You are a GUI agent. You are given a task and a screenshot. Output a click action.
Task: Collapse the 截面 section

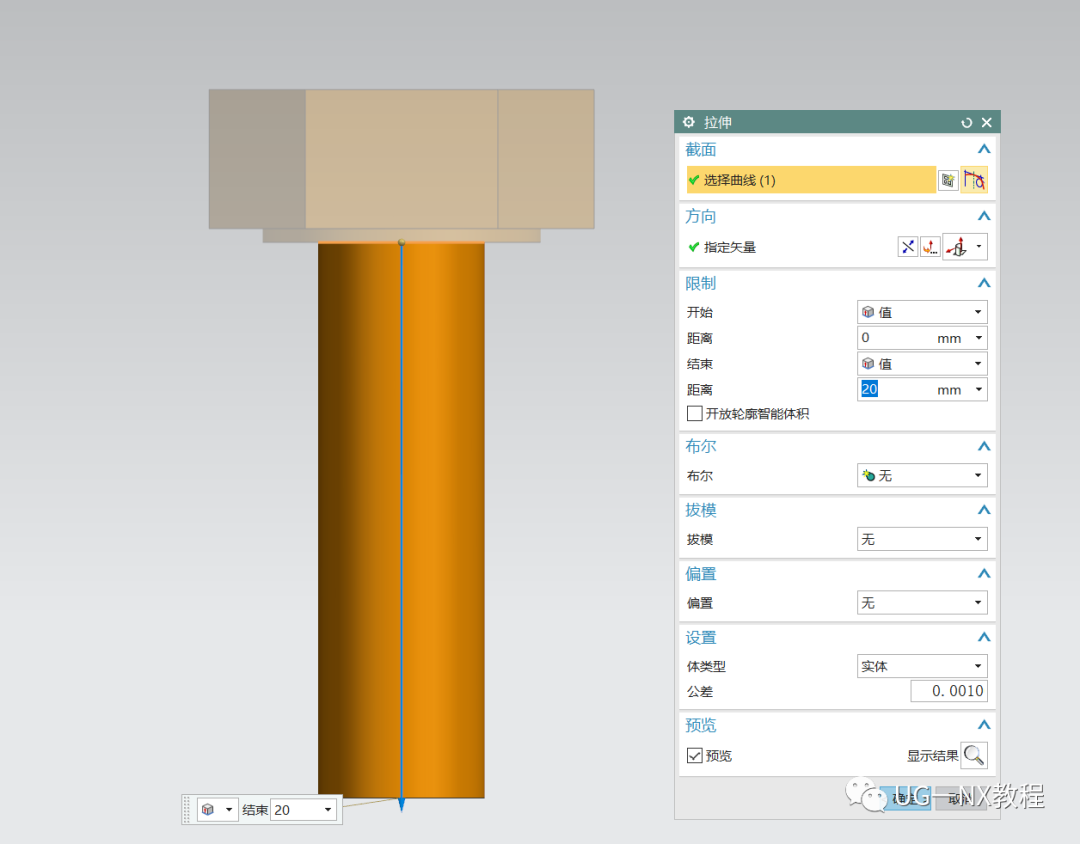click(984, 149)
